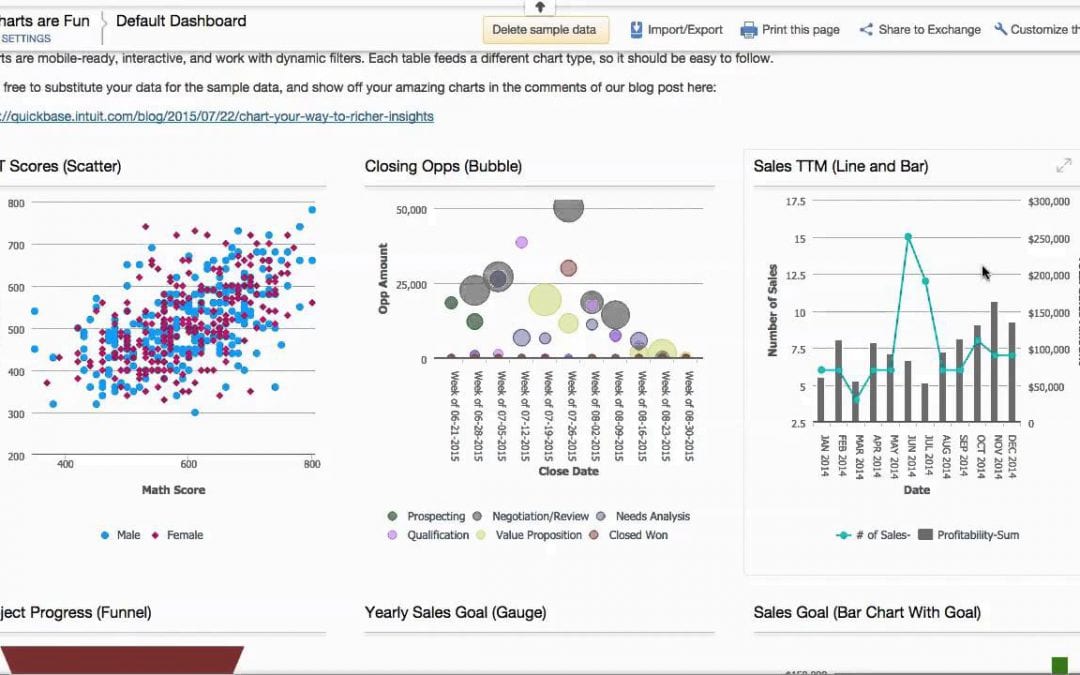Click the Opp Amount axis label
Viewport: 1080px width, 675px height.
(x=383, y=278)
